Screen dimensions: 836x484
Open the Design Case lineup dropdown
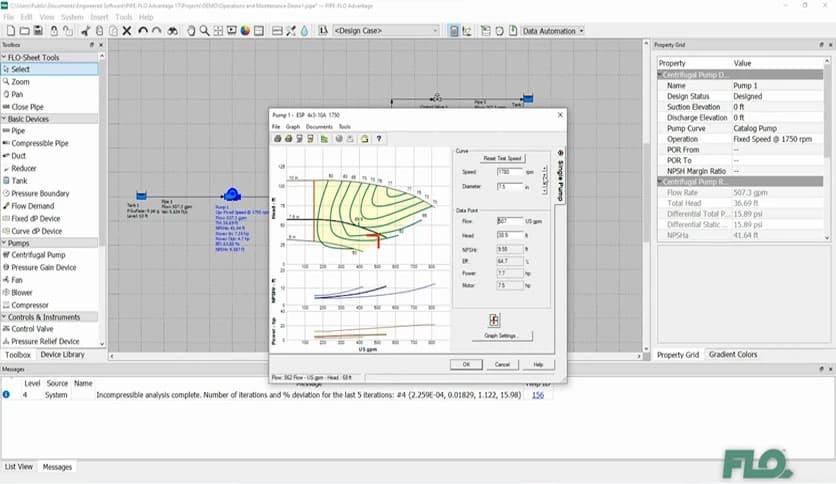click(435, 31)
